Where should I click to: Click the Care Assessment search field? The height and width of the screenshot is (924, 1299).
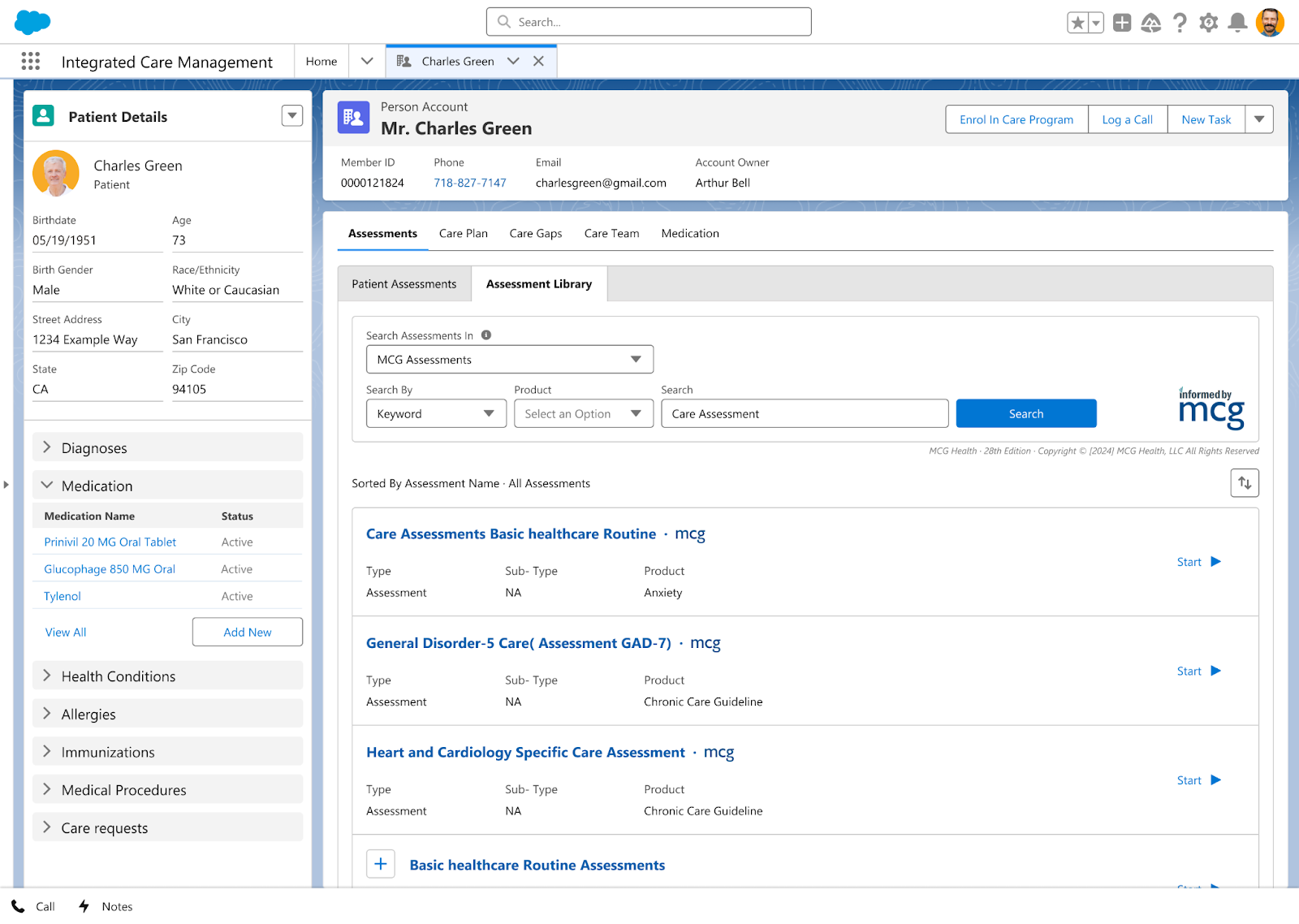click(805, 413)
